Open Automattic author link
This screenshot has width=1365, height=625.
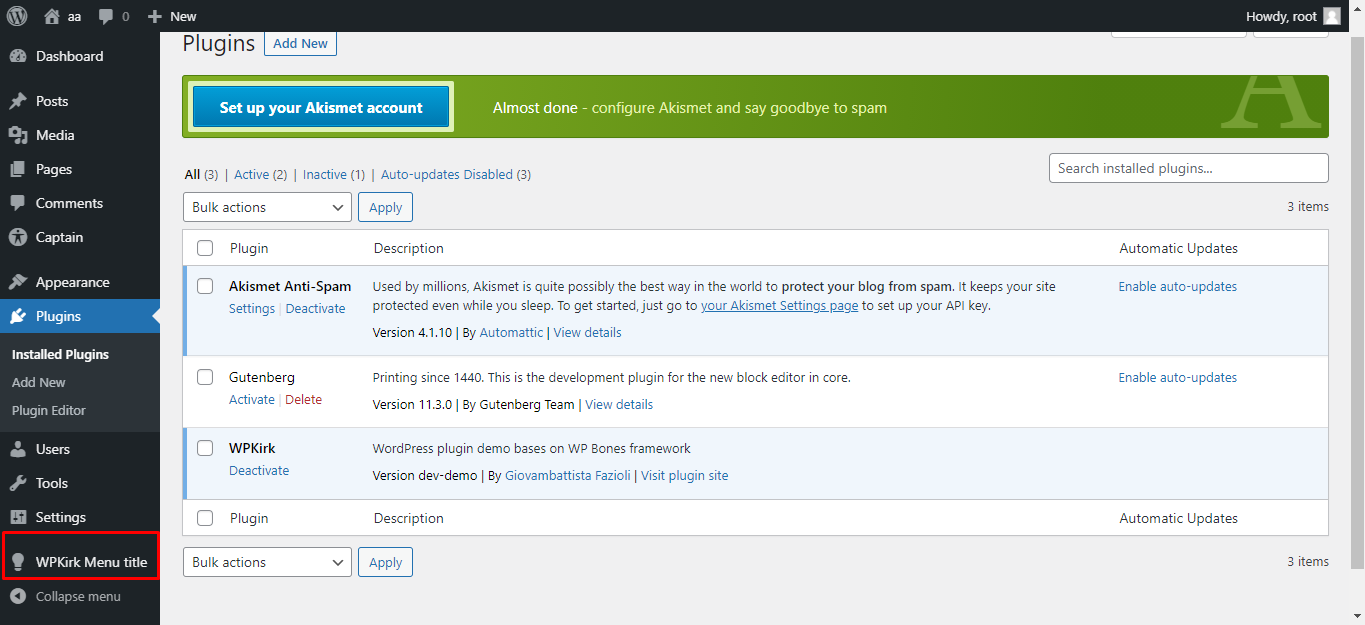click(x=511, y=332)
